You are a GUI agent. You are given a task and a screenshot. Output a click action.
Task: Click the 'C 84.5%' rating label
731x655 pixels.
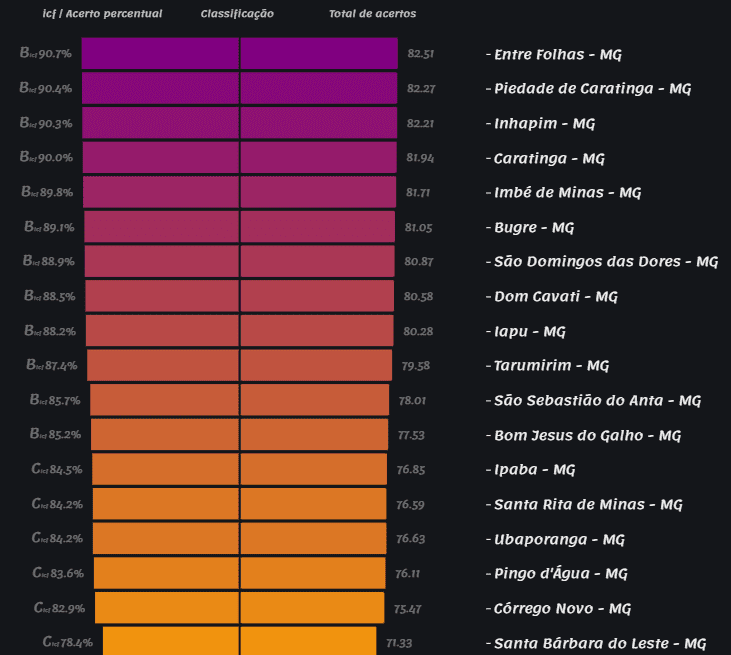pyautogui.click(x=57, y=470)
